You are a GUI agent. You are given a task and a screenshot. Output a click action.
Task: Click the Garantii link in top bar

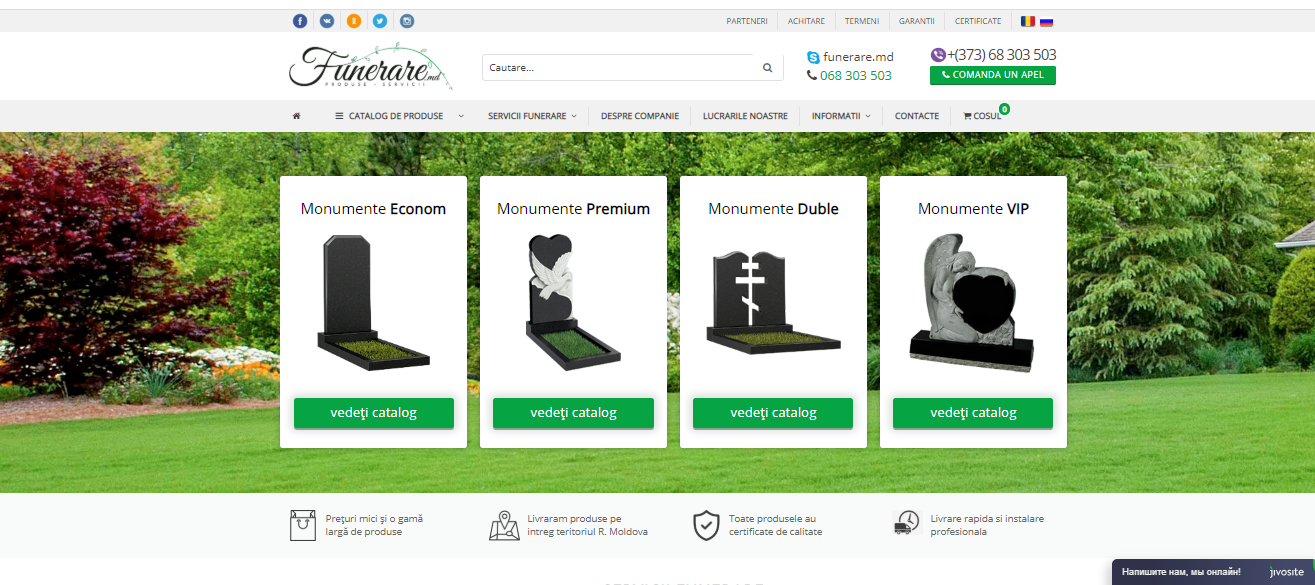(916, 21)
